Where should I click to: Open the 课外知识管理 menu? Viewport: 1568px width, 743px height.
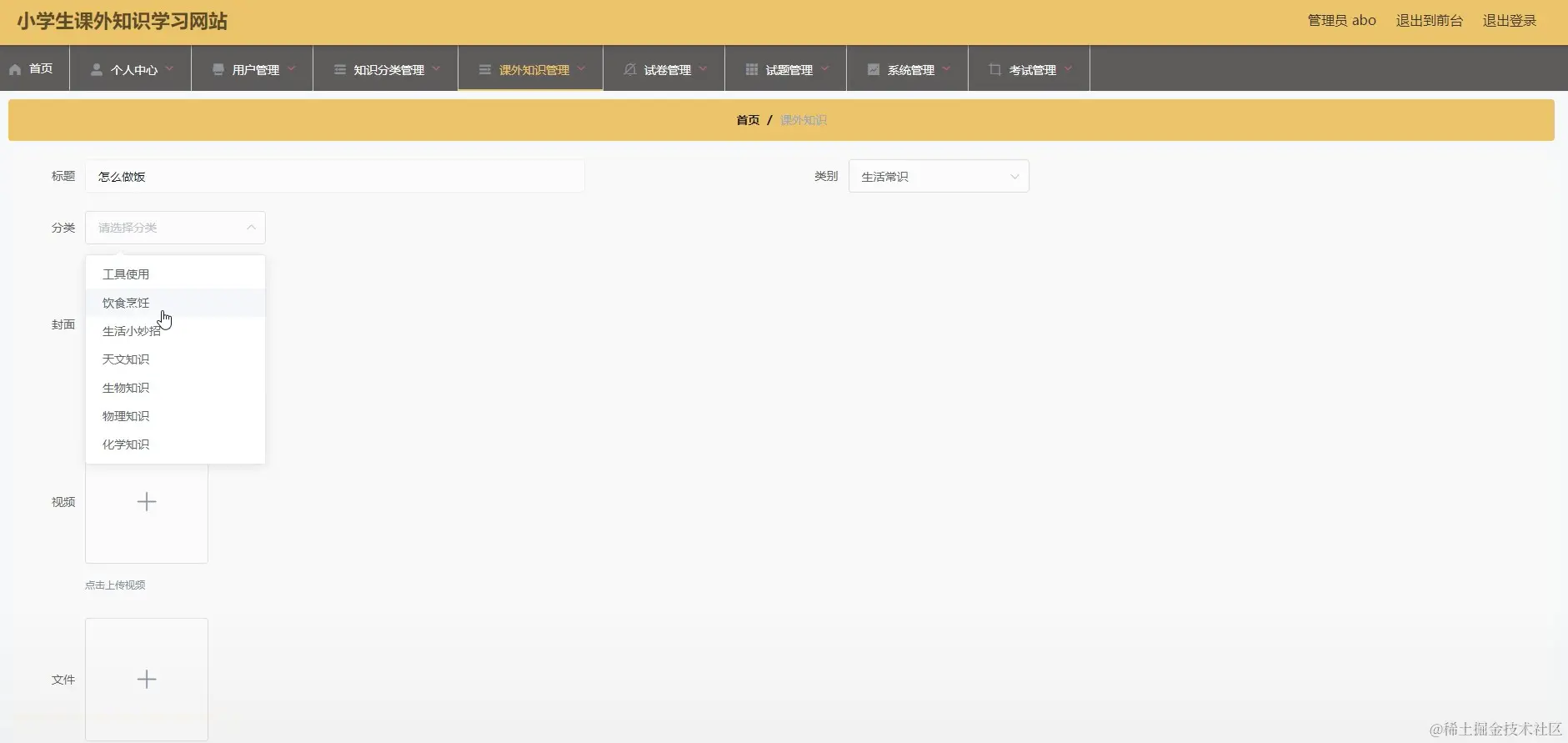coord(531,68)
